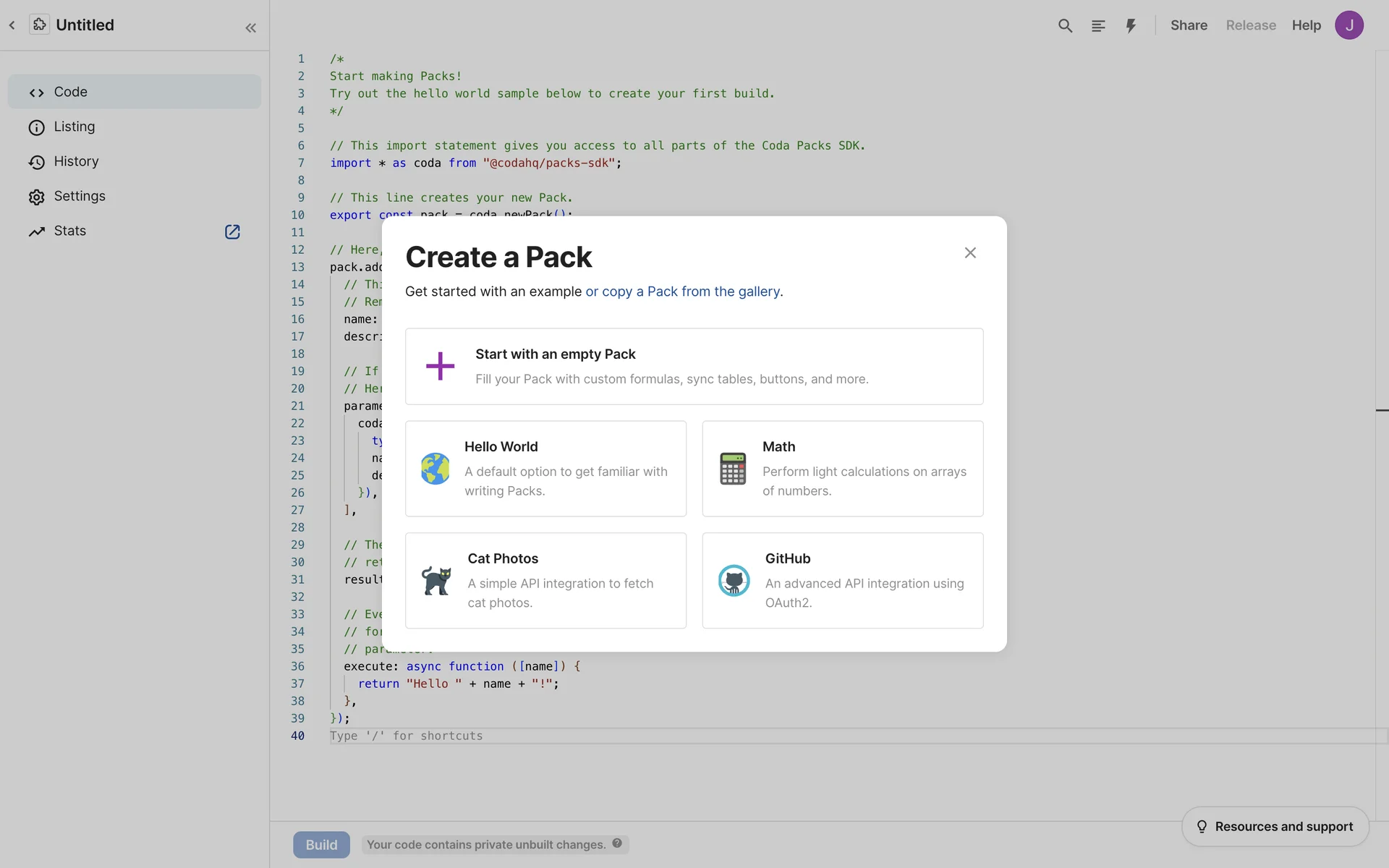Open the History section

tap(76, 161)
